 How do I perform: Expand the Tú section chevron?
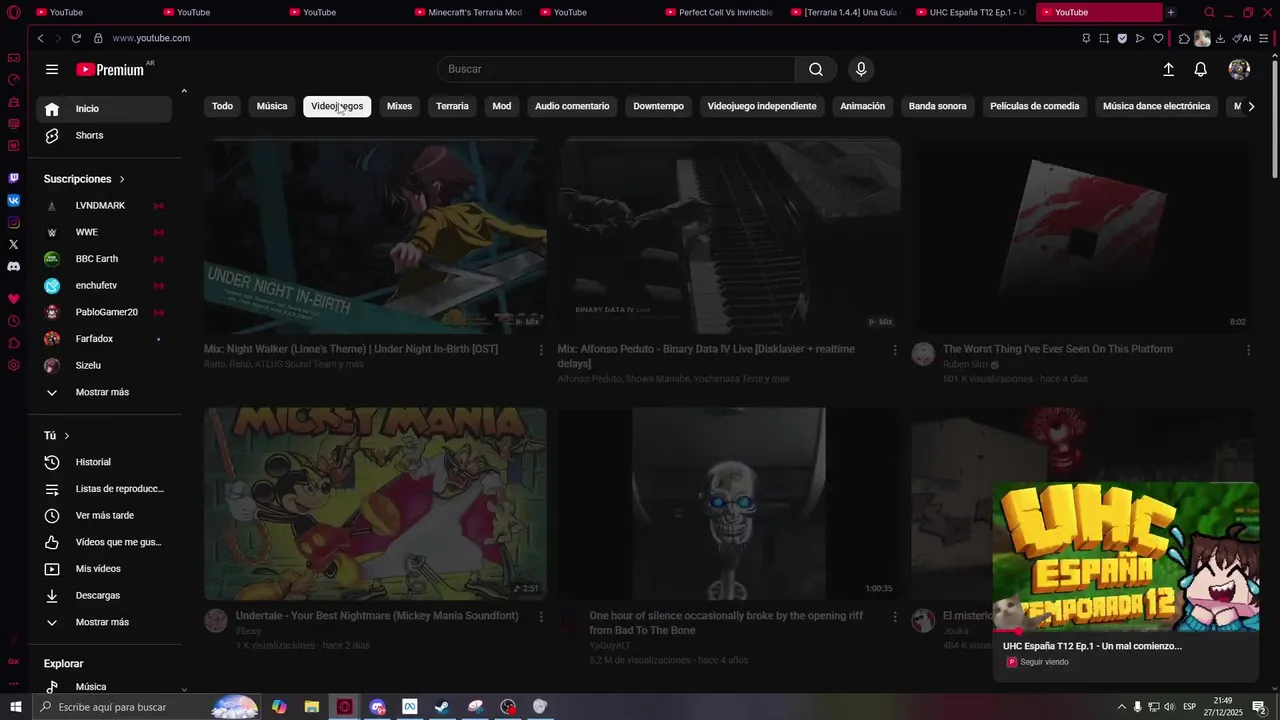67,436
